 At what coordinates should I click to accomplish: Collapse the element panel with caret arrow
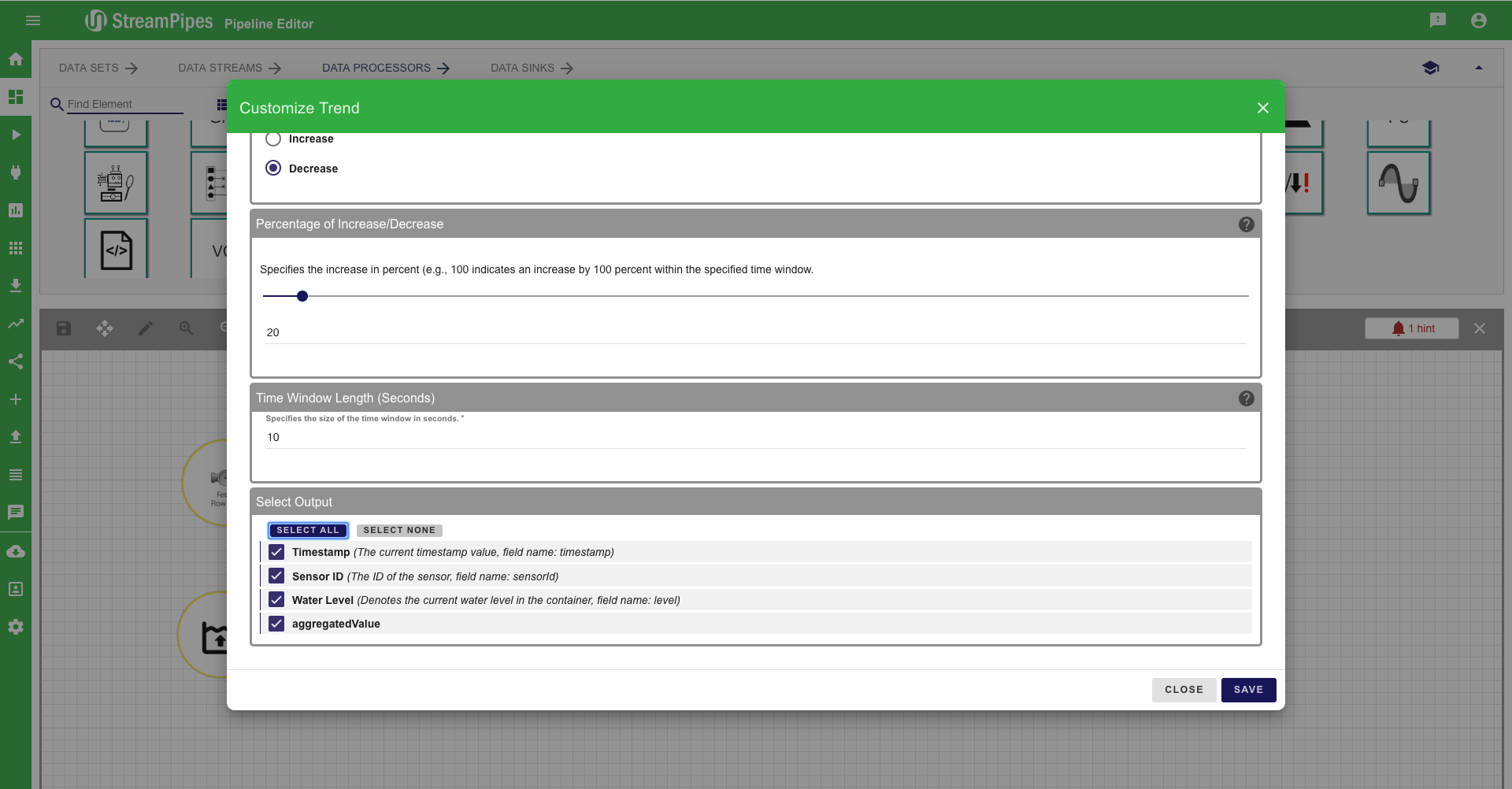coord(1478,69)
